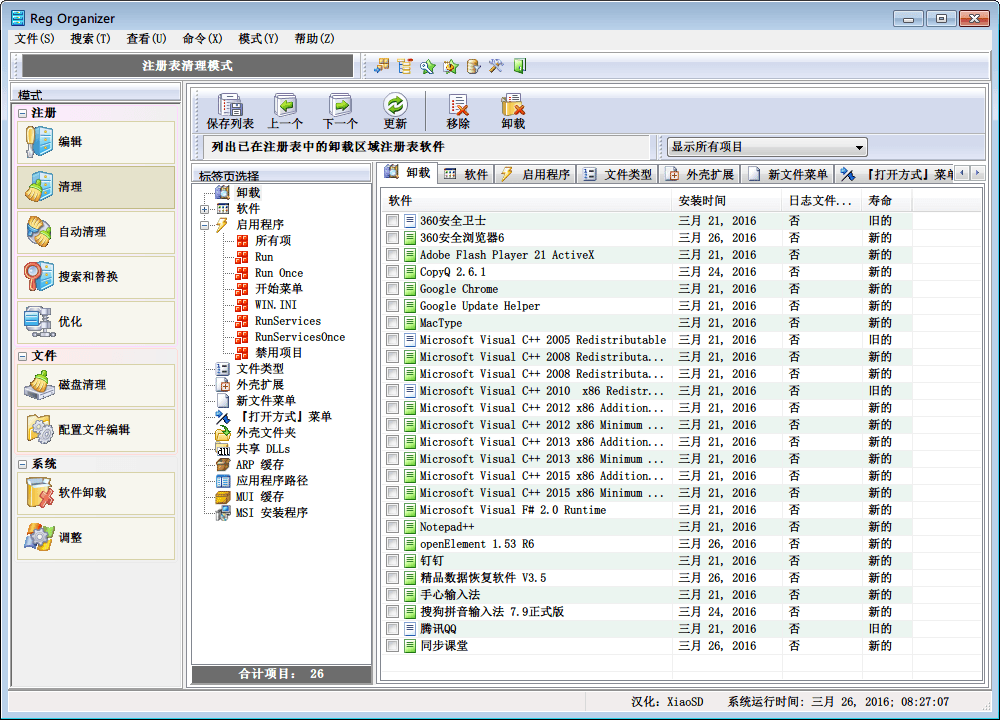Check the 同步课堂 checkbox
Screen dimensions: 1000x720
point(392,646)
